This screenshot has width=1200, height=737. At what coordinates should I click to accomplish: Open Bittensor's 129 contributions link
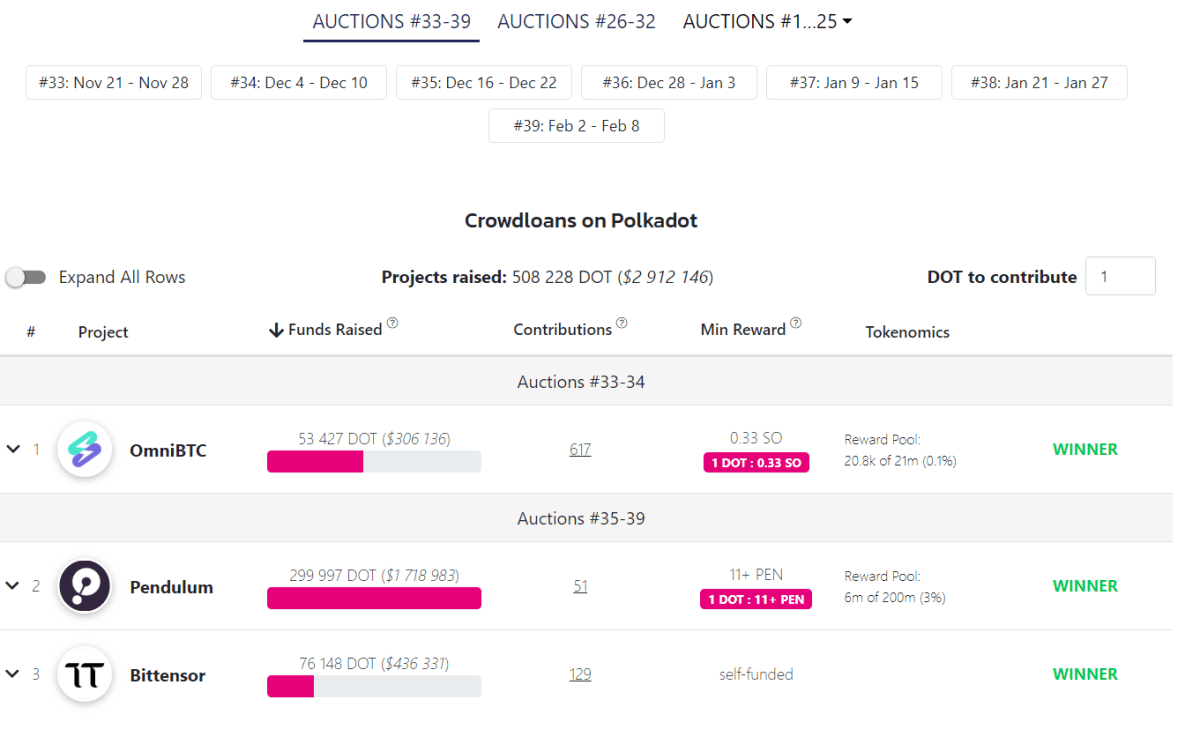pos(580,675)
